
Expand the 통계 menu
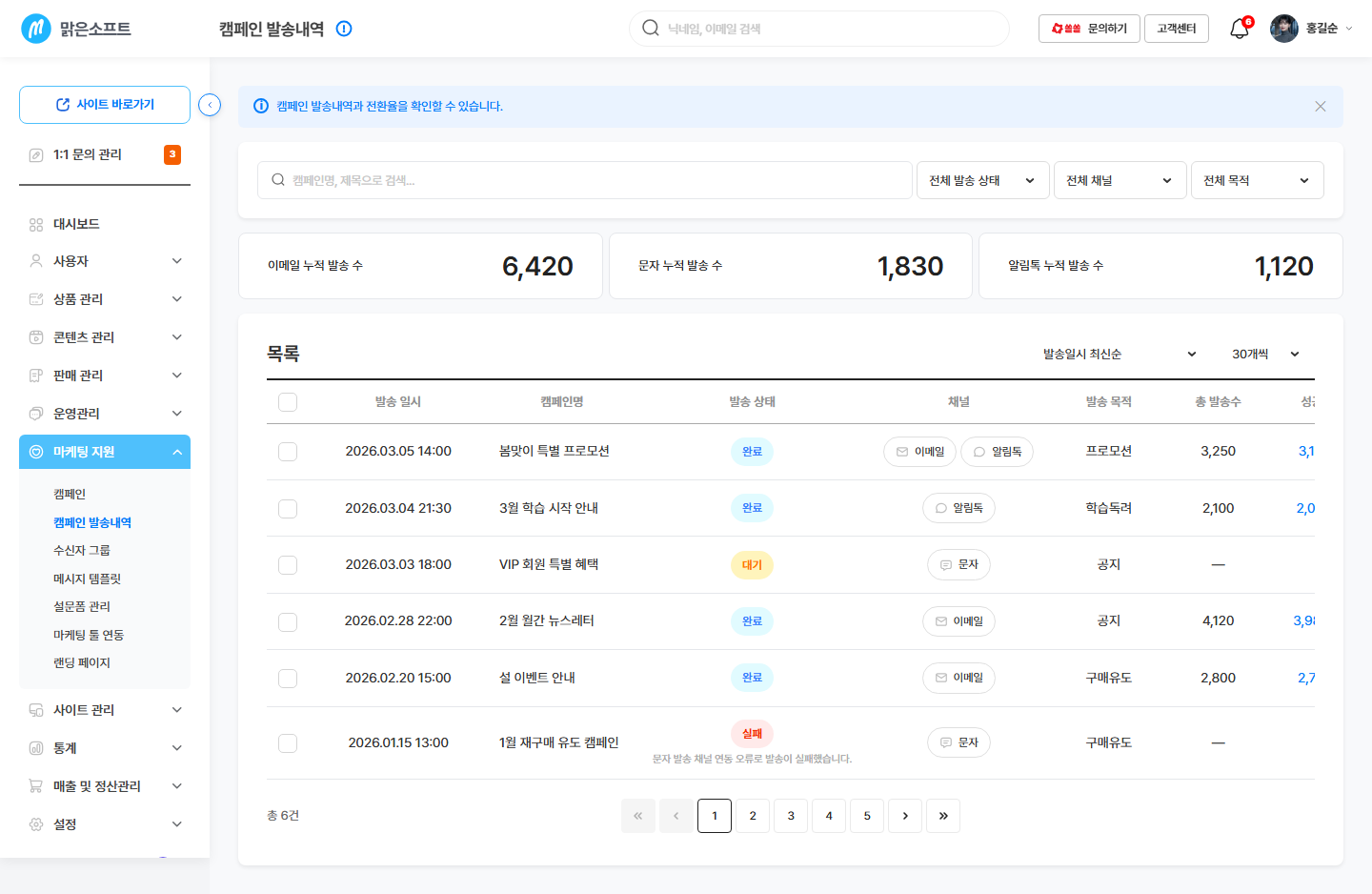(177, 748)
